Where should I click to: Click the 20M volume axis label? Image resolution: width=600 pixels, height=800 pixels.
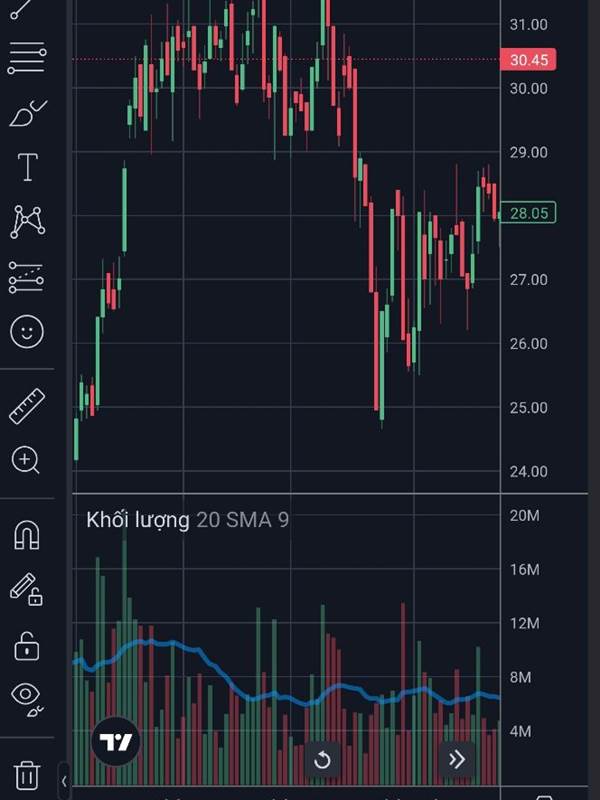524,515
